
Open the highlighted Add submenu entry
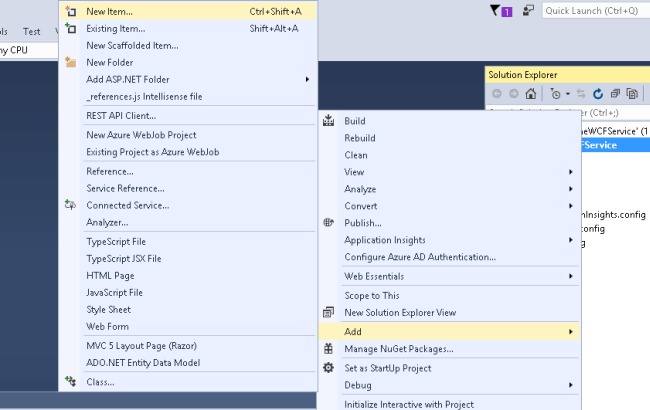click(x=449, y=332)
